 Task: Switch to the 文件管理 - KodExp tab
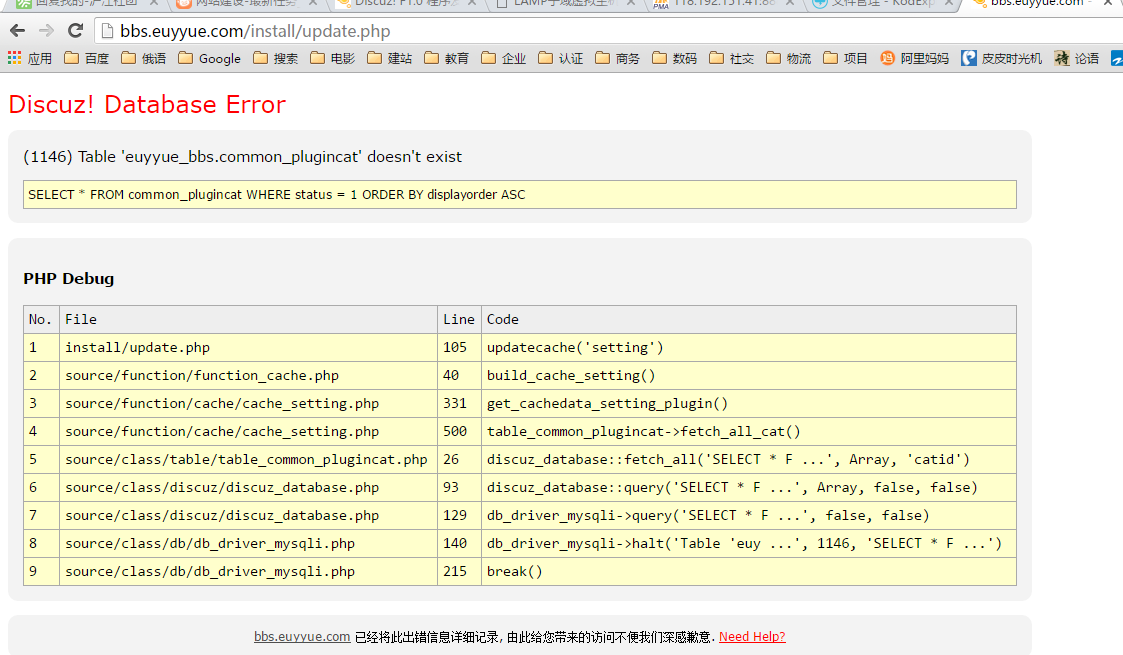(882, 4)
